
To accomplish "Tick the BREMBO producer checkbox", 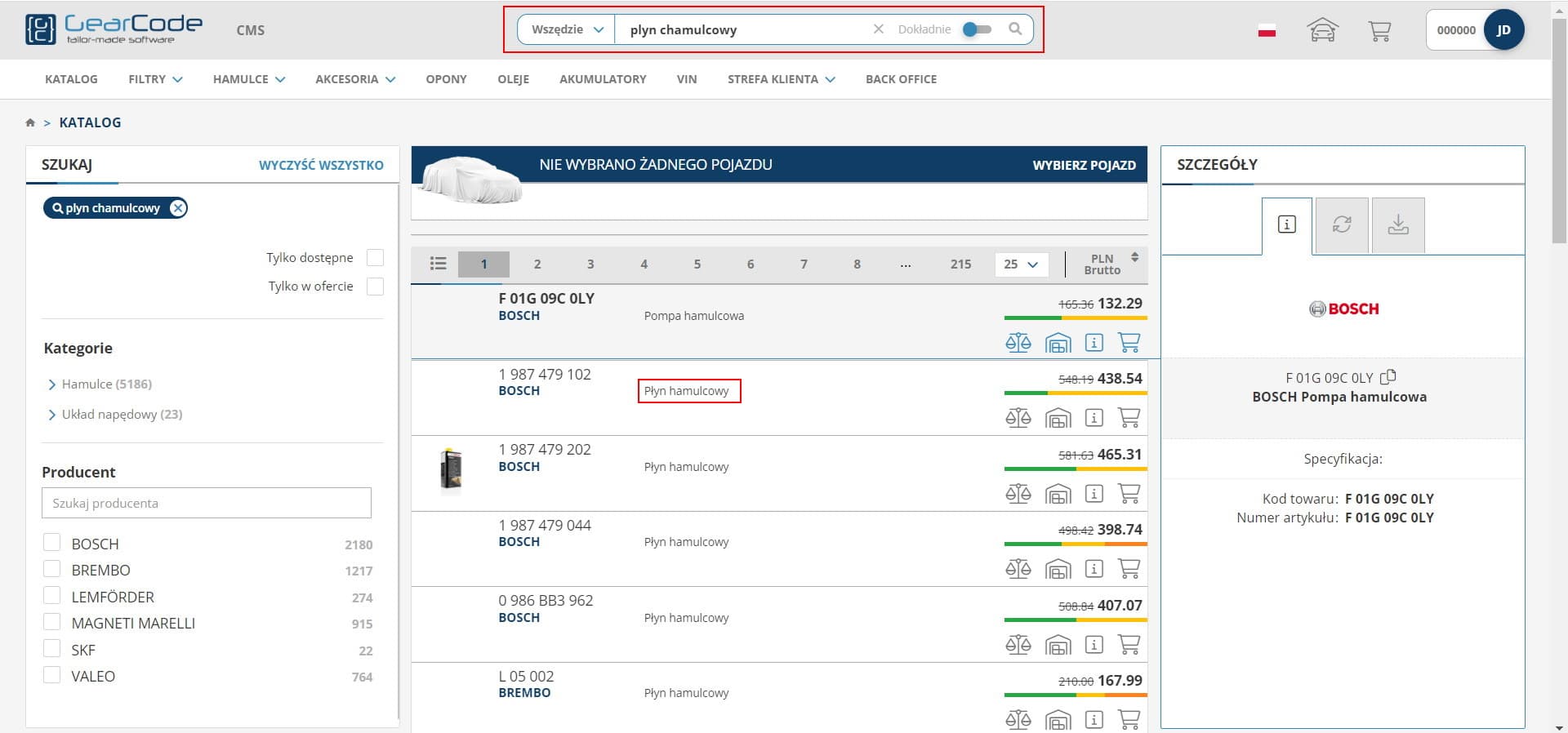I will click(x=52, y=569).
